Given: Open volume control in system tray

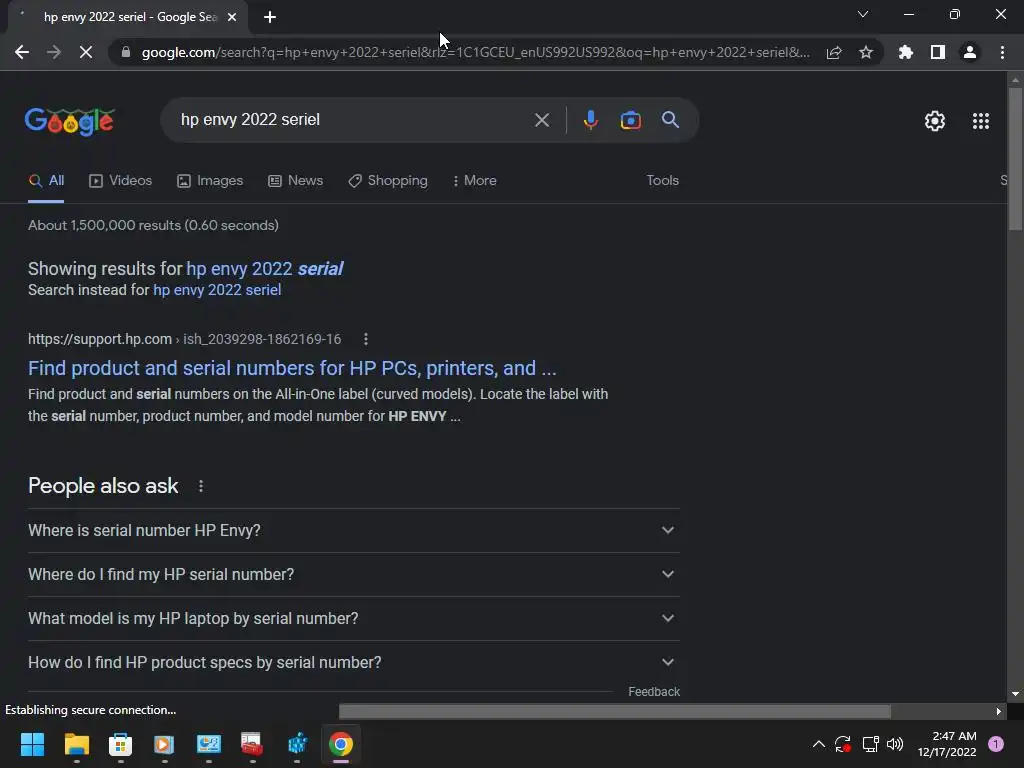Looking at the screenshot, I should [x=895, y=744].
